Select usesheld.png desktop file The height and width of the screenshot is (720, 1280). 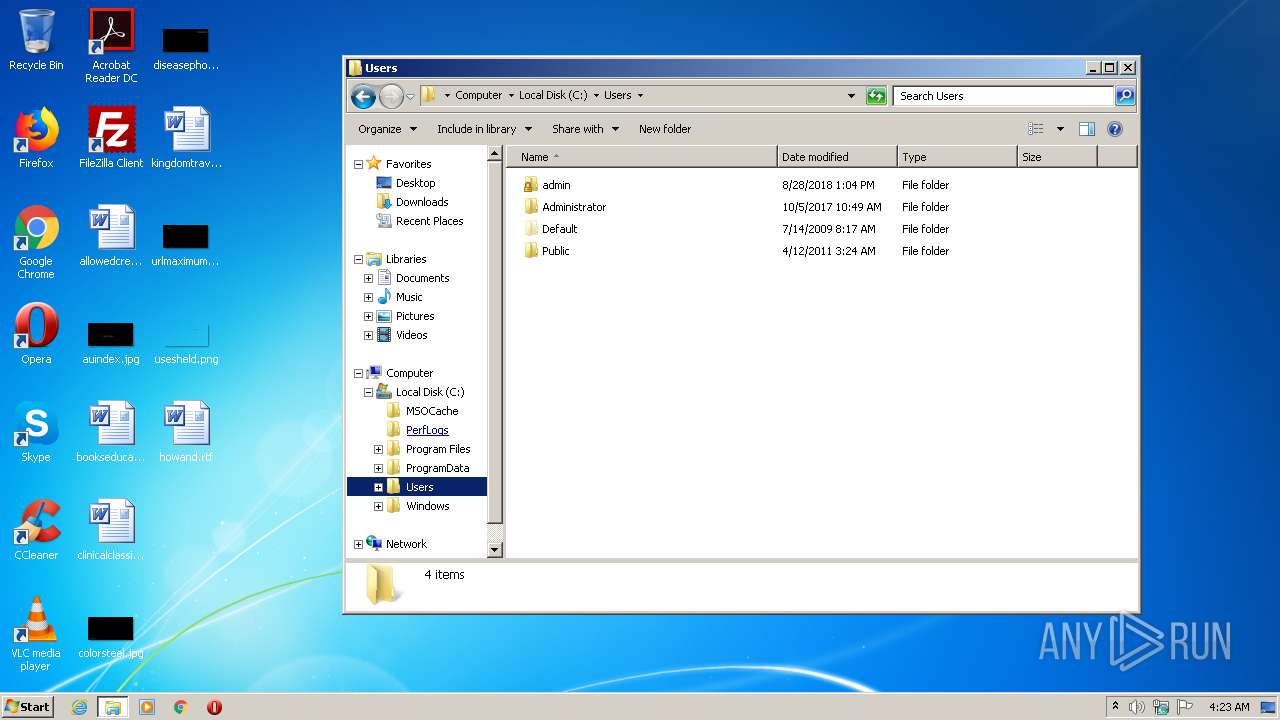pos(186,342)
